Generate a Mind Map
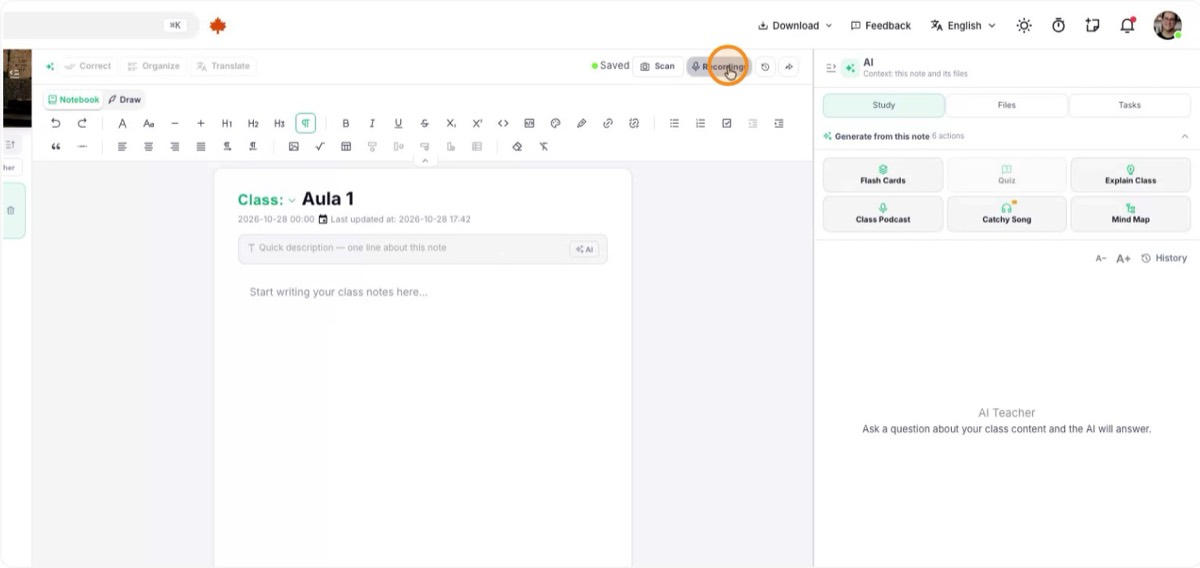The width and height of the screenshot is (1200, 568). (1131, 214)
